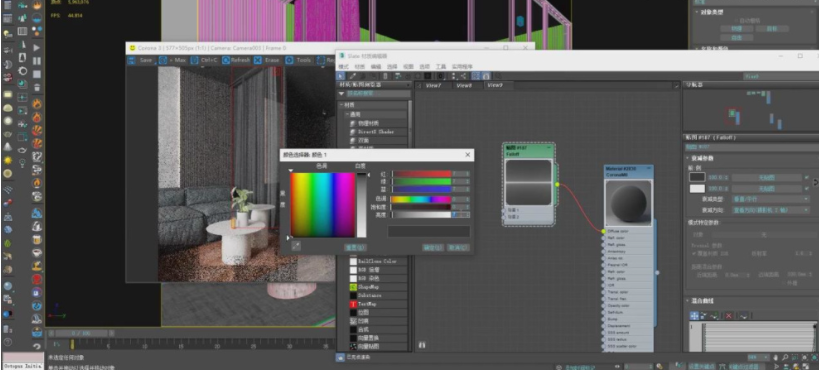Click the delete (trash) icon in Slate toolbar
This screenshot has height=370, width=819.
(x=385, y=76)
